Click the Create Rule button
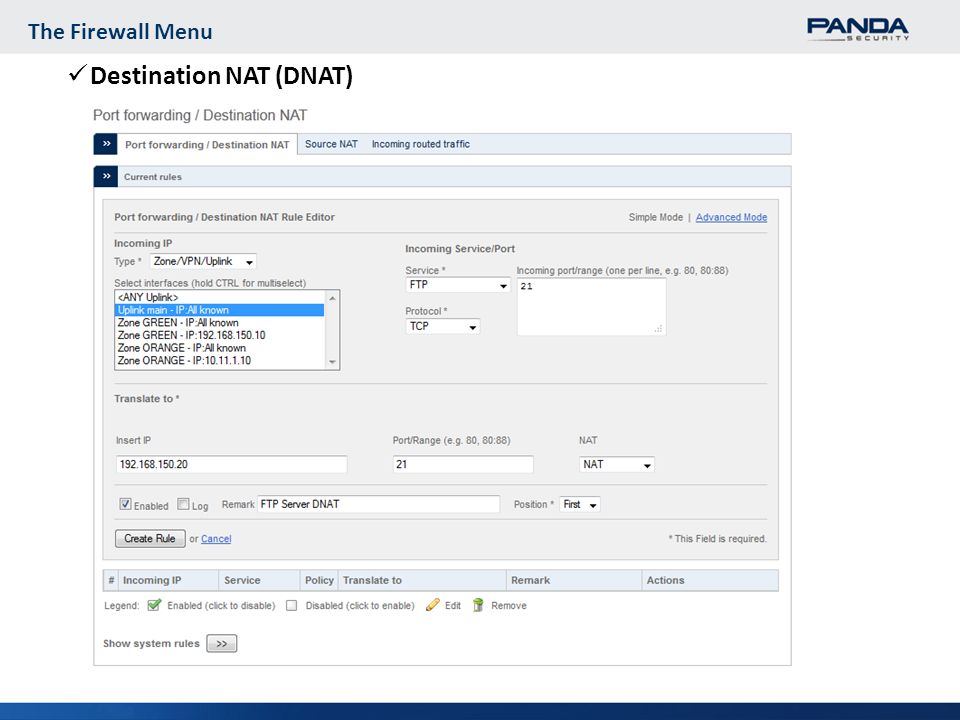Image resolution: width=960 pixels, height=720 pixels. pos(150,538)
